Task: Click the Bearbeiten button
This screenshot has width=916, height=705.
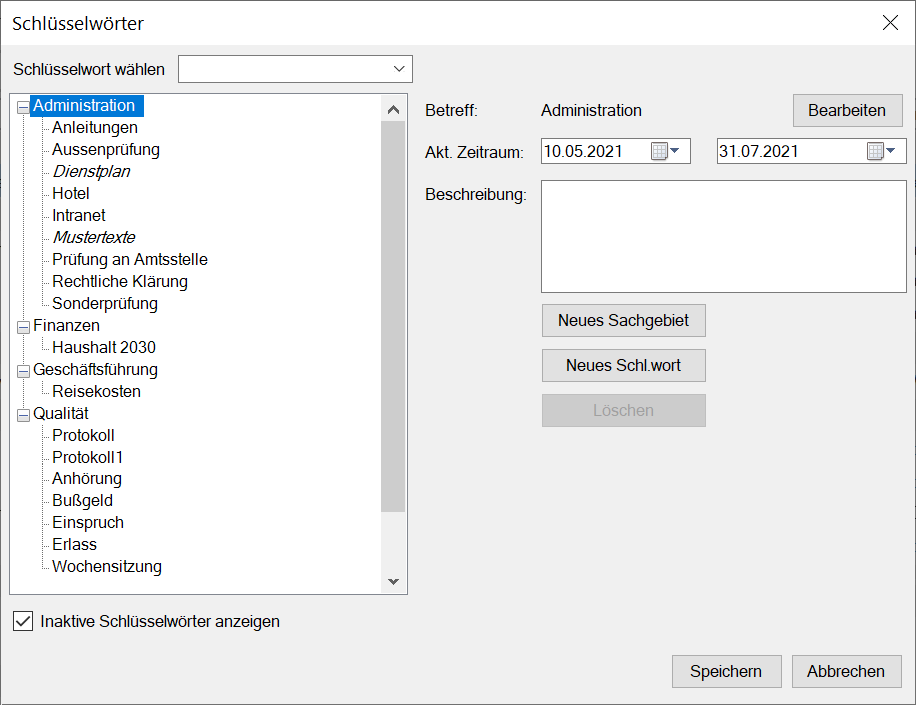Action: tap(847, 111)
